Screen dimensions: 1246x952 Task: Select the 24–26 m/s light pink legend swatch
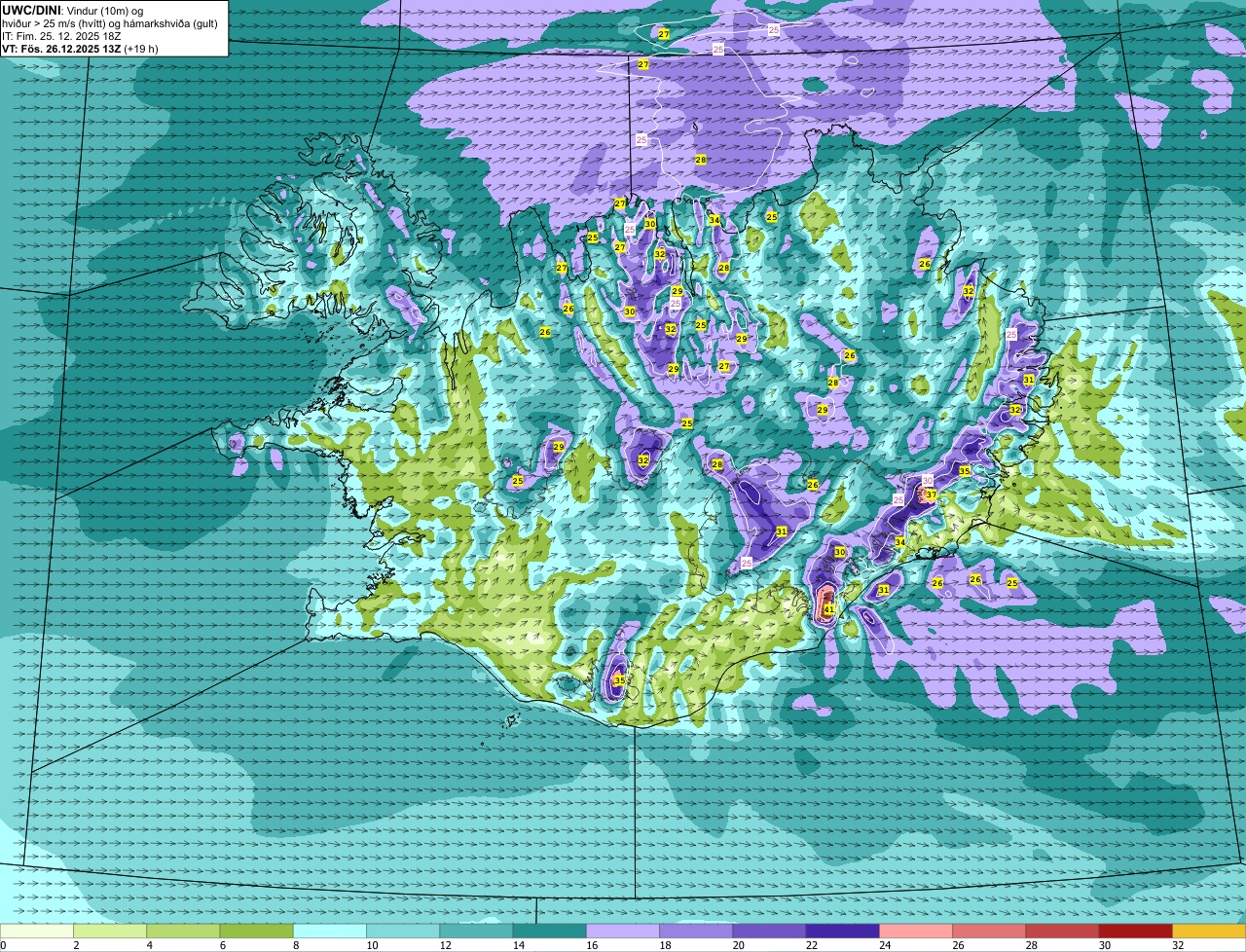coord(916,932)
